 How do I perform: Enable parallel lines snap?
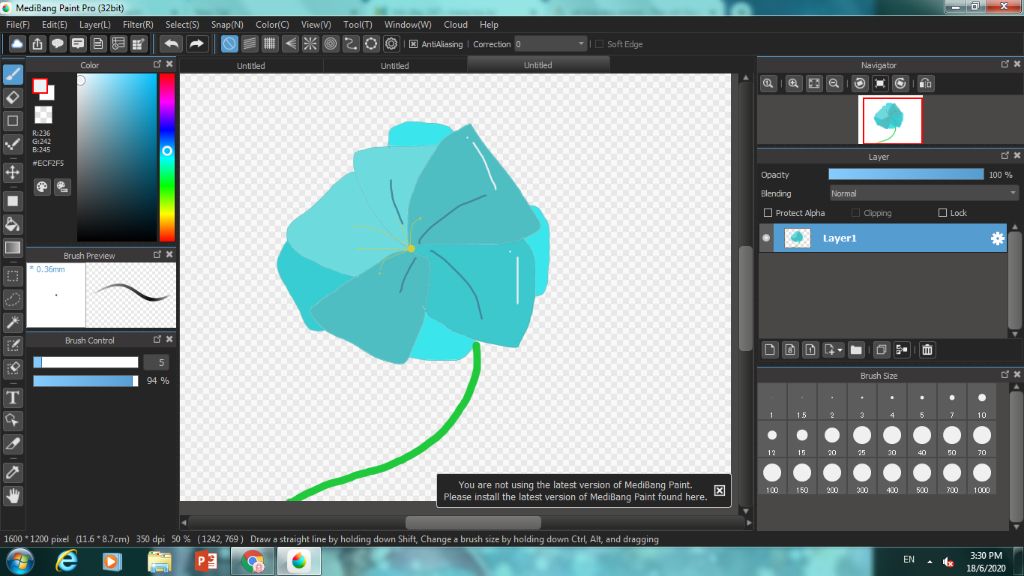(x=249, y=44)
